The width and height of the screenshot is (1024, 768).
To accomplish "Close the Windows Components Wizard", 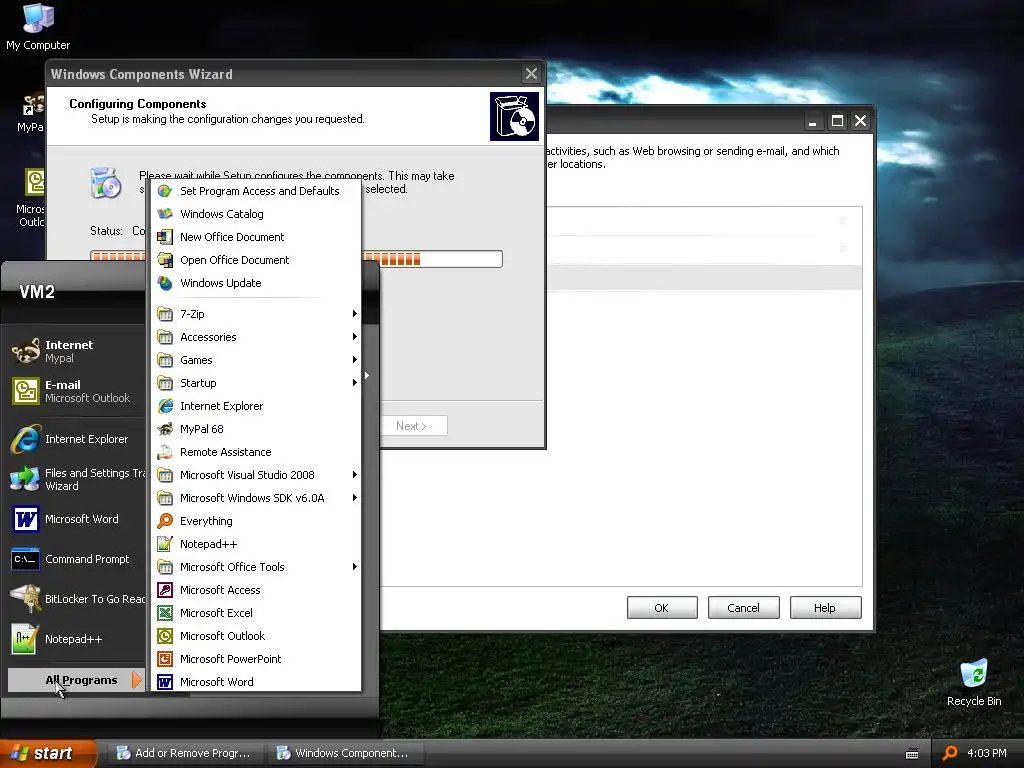I will click(x=531, y=74).
